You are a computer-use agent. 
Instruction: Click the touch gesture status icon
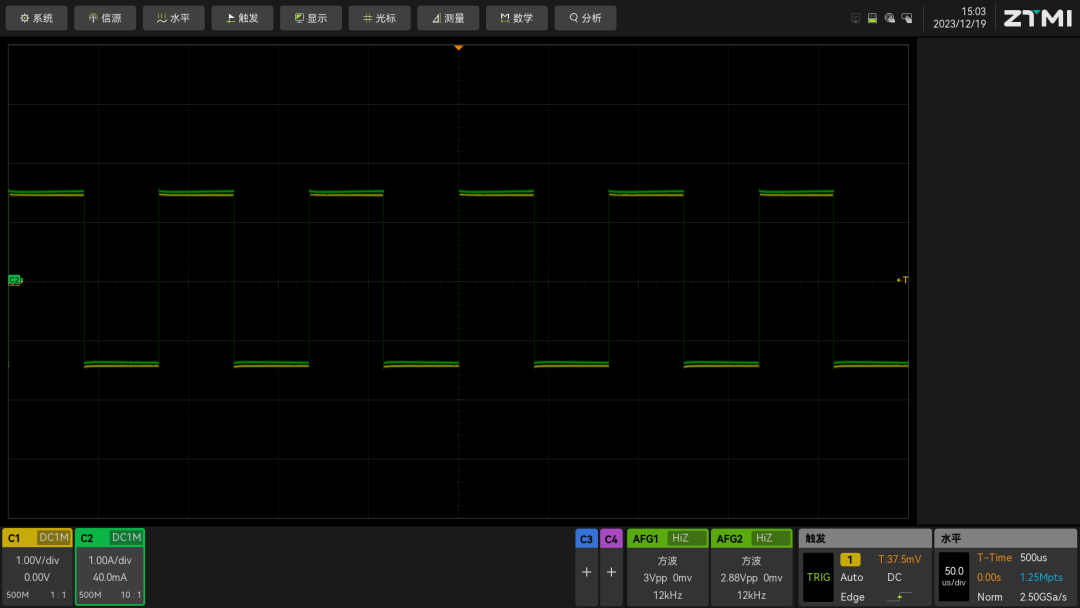click(890, 19)
